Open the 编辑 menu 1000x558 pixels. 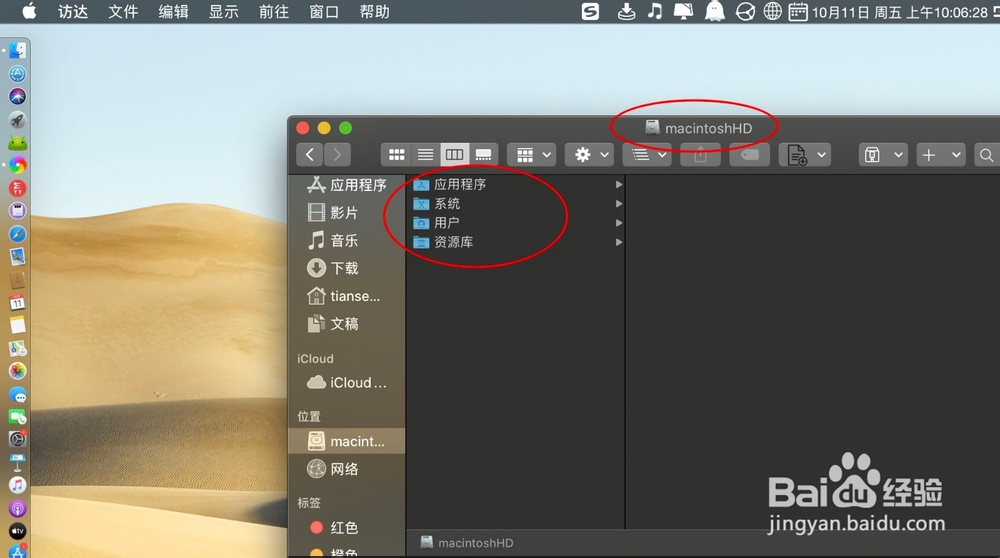173,11
